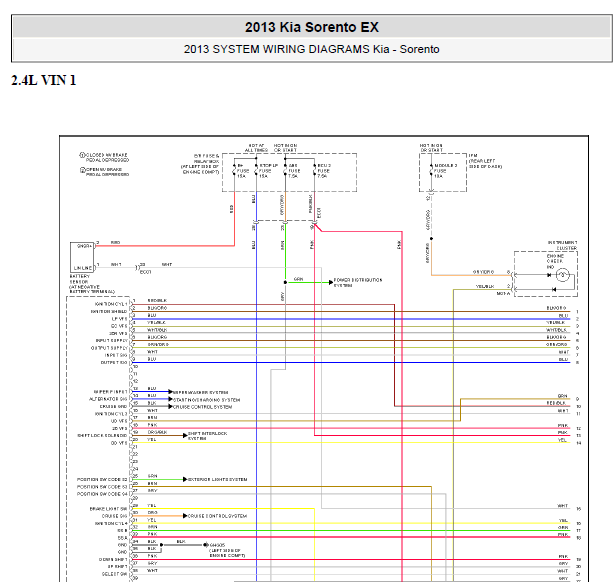Click the ground dot symbol at GM G05
Image resolution: width=613 pixels, height=582 pixels.
(x=206, y=545)
